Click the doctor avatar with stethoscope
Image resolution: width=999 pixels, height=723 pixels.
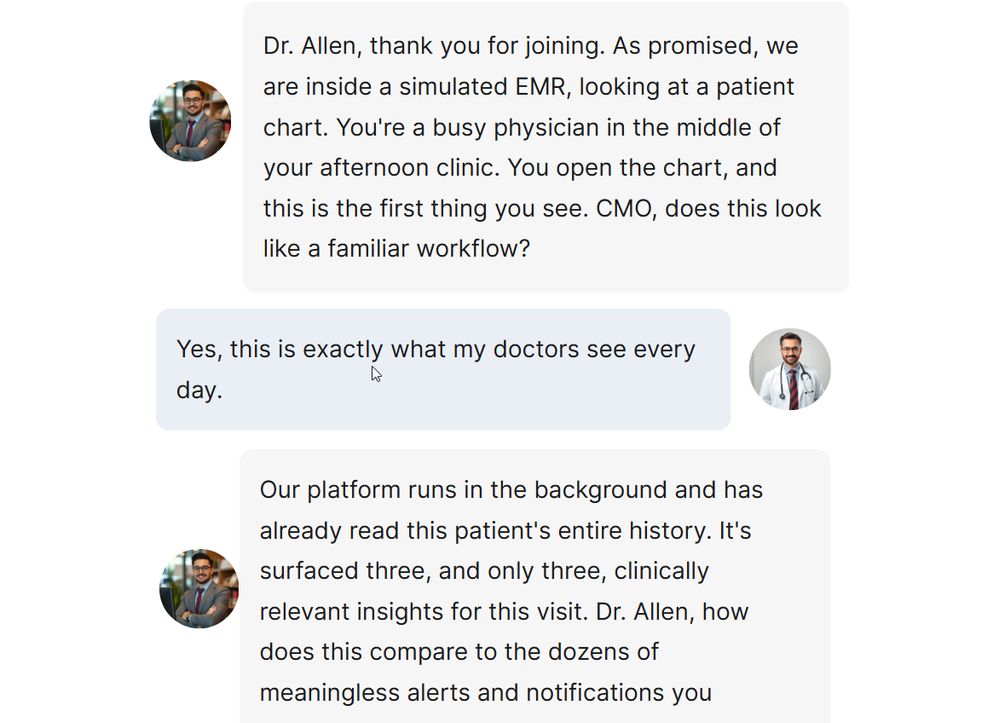789,369
